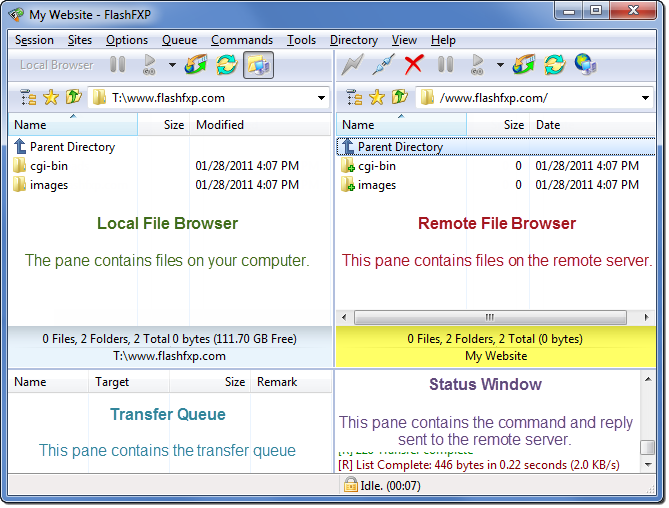Click the local status panel T:\www.flashfxp.com

coord(170,347)
